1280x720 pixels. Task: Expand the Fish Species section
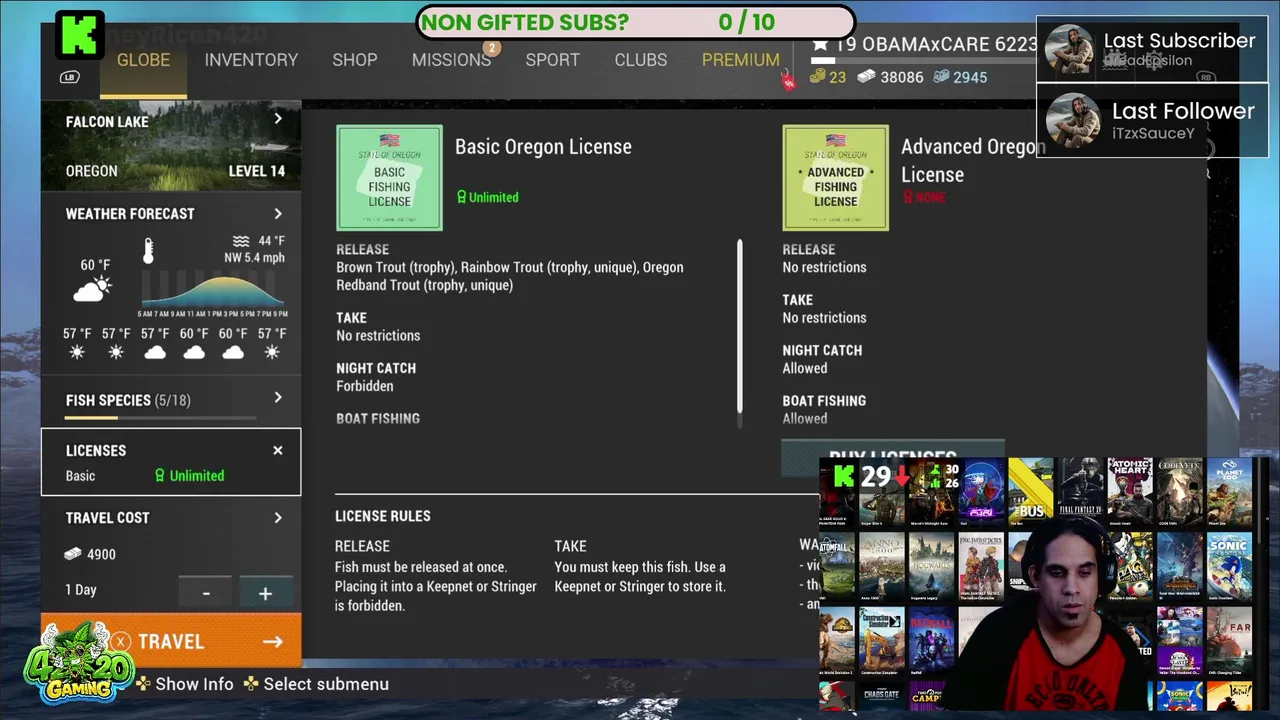tap(278, 398)
